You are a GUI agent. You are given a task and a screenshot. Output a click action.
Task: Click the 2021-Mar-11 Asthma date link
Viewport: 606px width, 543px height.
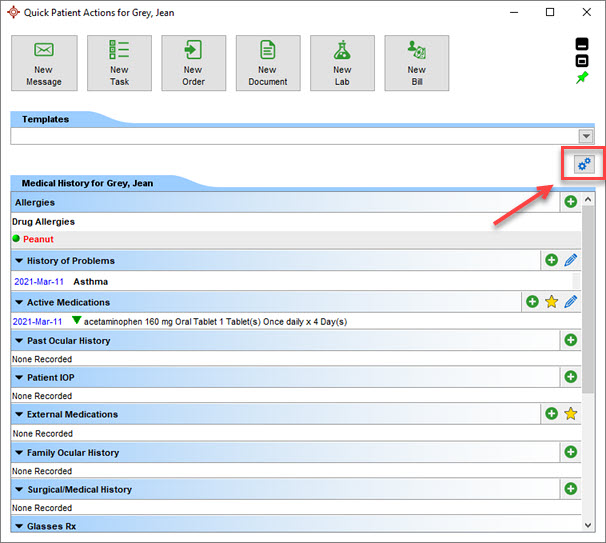[37, 281]
